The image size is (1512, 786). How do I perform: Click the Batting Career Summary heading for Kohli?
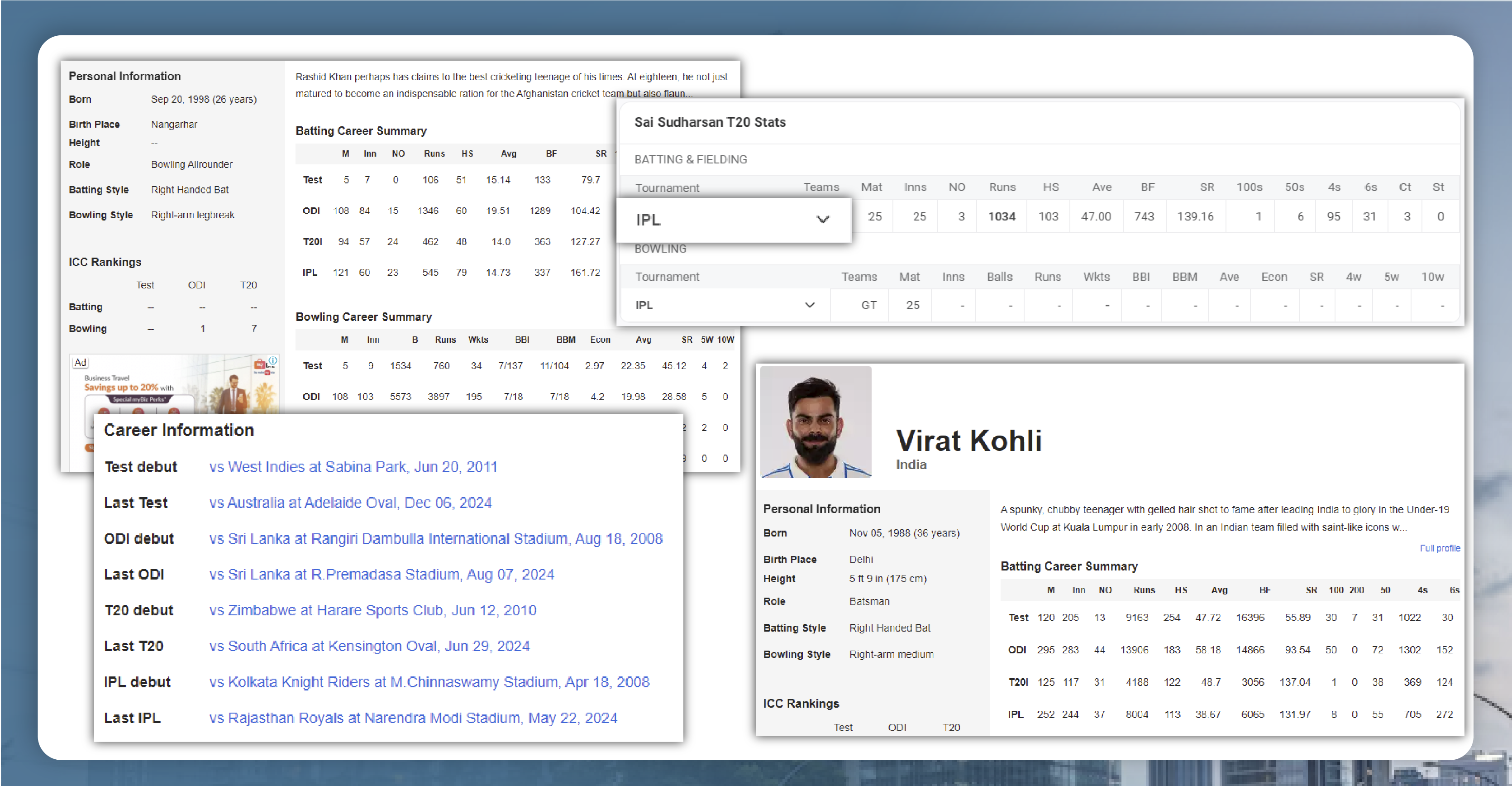1069,566
